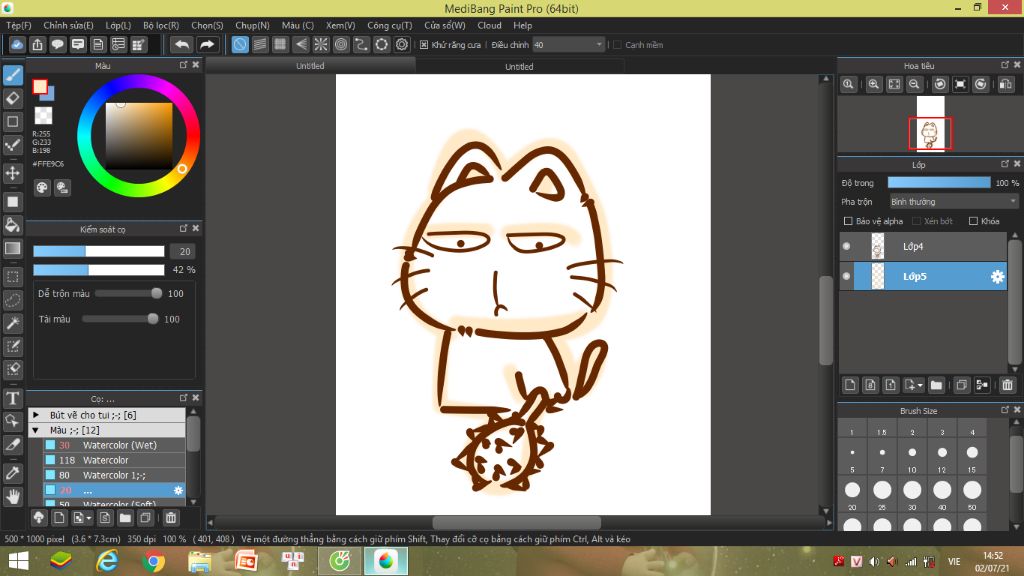Open the gear settings for the selected brush
1024x576 pixels.
tap(178, 490)
